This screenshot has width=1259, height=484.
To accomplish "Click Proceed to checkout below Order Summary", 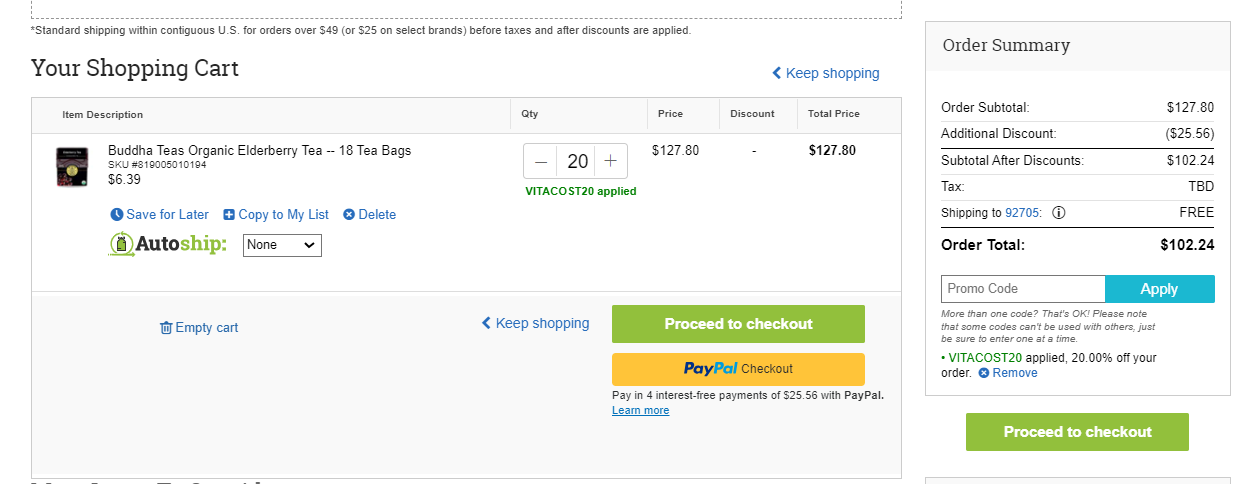I will pyautogui.click(x=1077, y=432).
